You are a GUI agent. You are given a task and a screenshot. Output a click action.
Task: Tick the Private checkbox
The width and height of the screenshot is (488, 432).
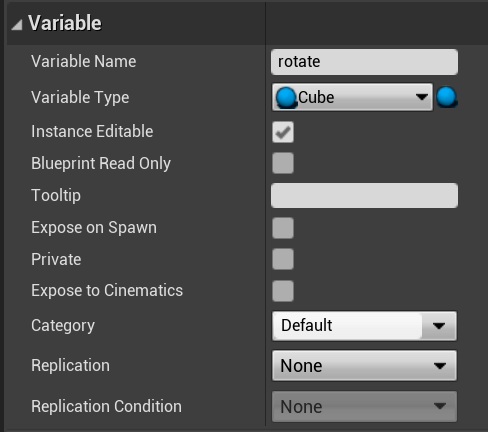pyautogui.click(x=283, y=259)
